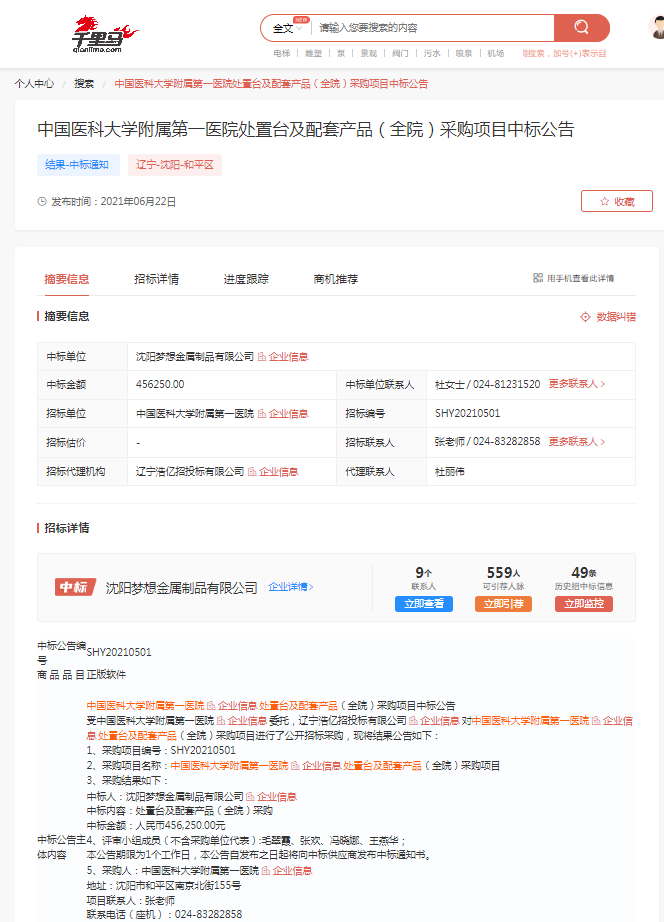Image resolution: width=664 pixels, height=922 pixels.
Task: Go to 搜索 breadcrumb
Action: point(84,83)
